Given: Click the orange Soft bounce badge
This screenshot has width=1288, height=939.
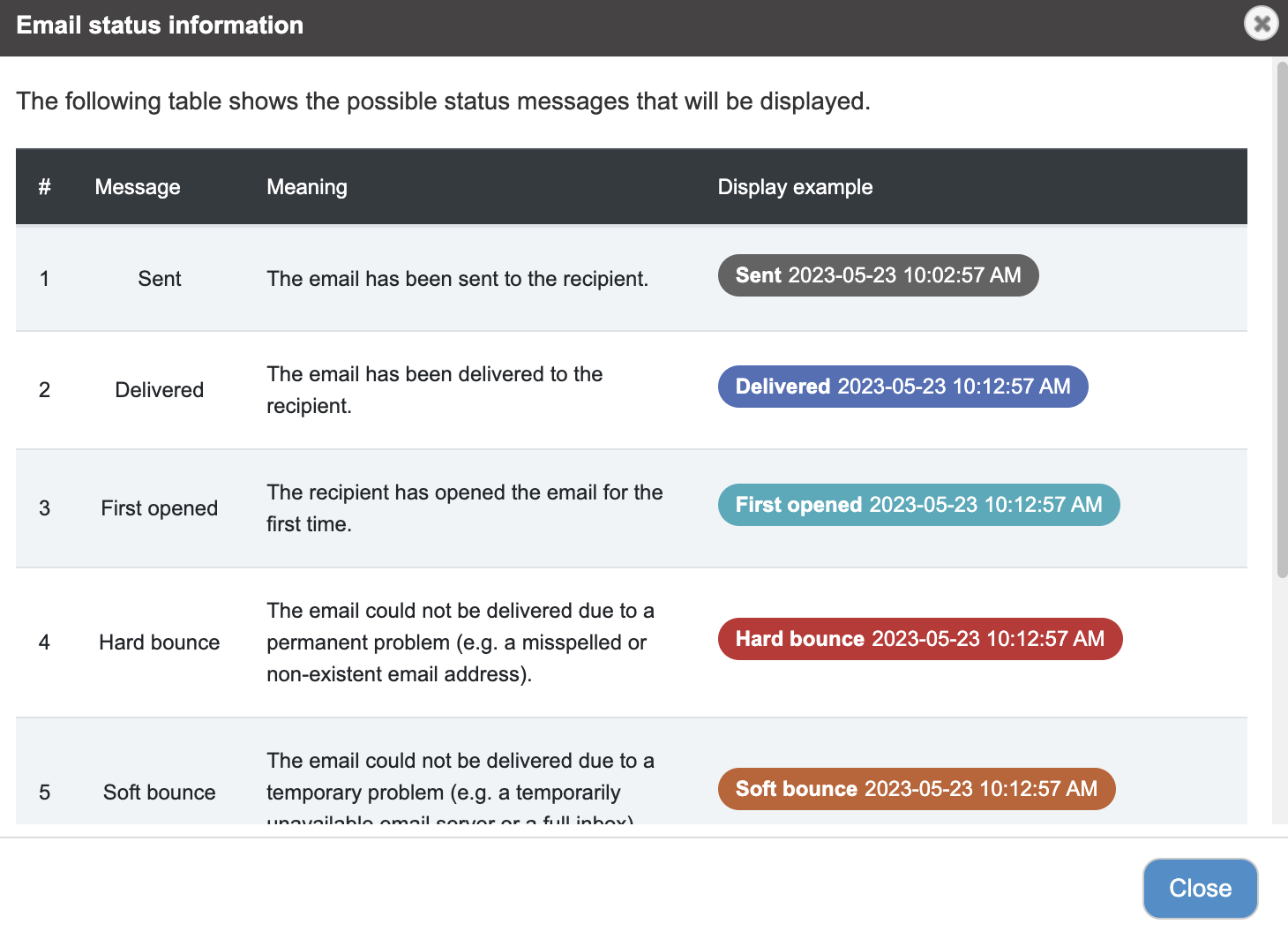Looking at the screenshot, I should pos(917,789).
